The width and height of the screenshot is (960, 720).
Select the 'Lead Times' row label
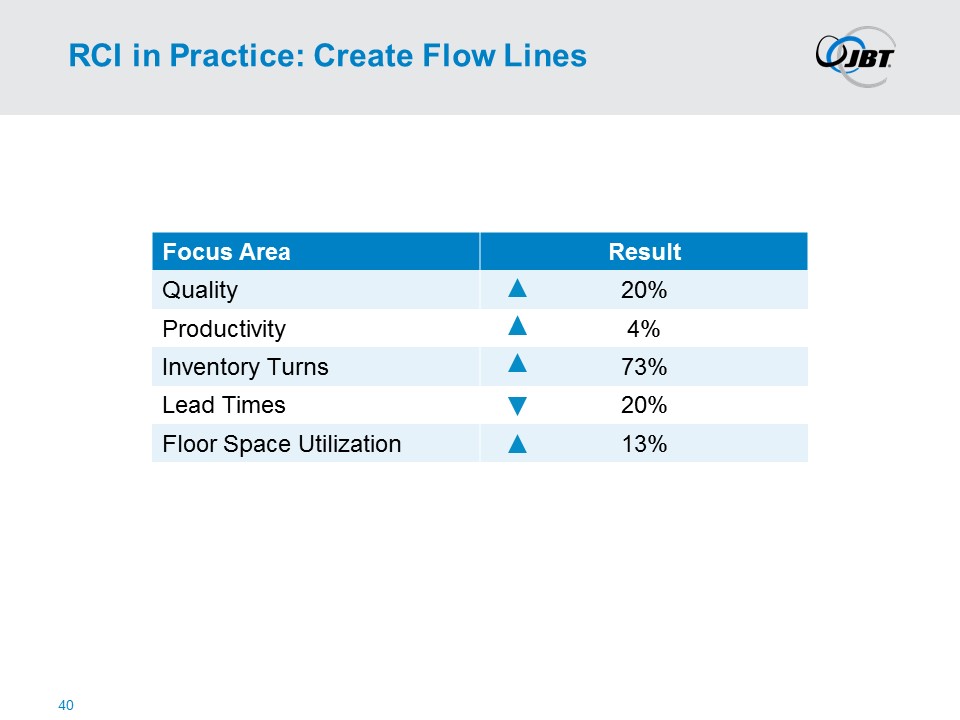pos(224,405)
